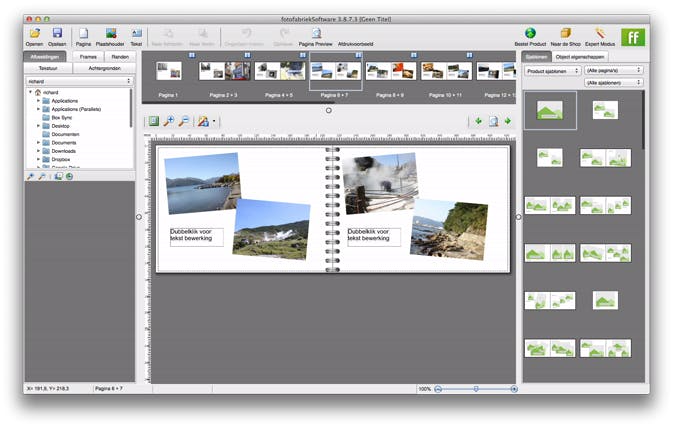
Task: Click the Afdrukvoorbeeld toolbar button
Action: click(355, 44)
